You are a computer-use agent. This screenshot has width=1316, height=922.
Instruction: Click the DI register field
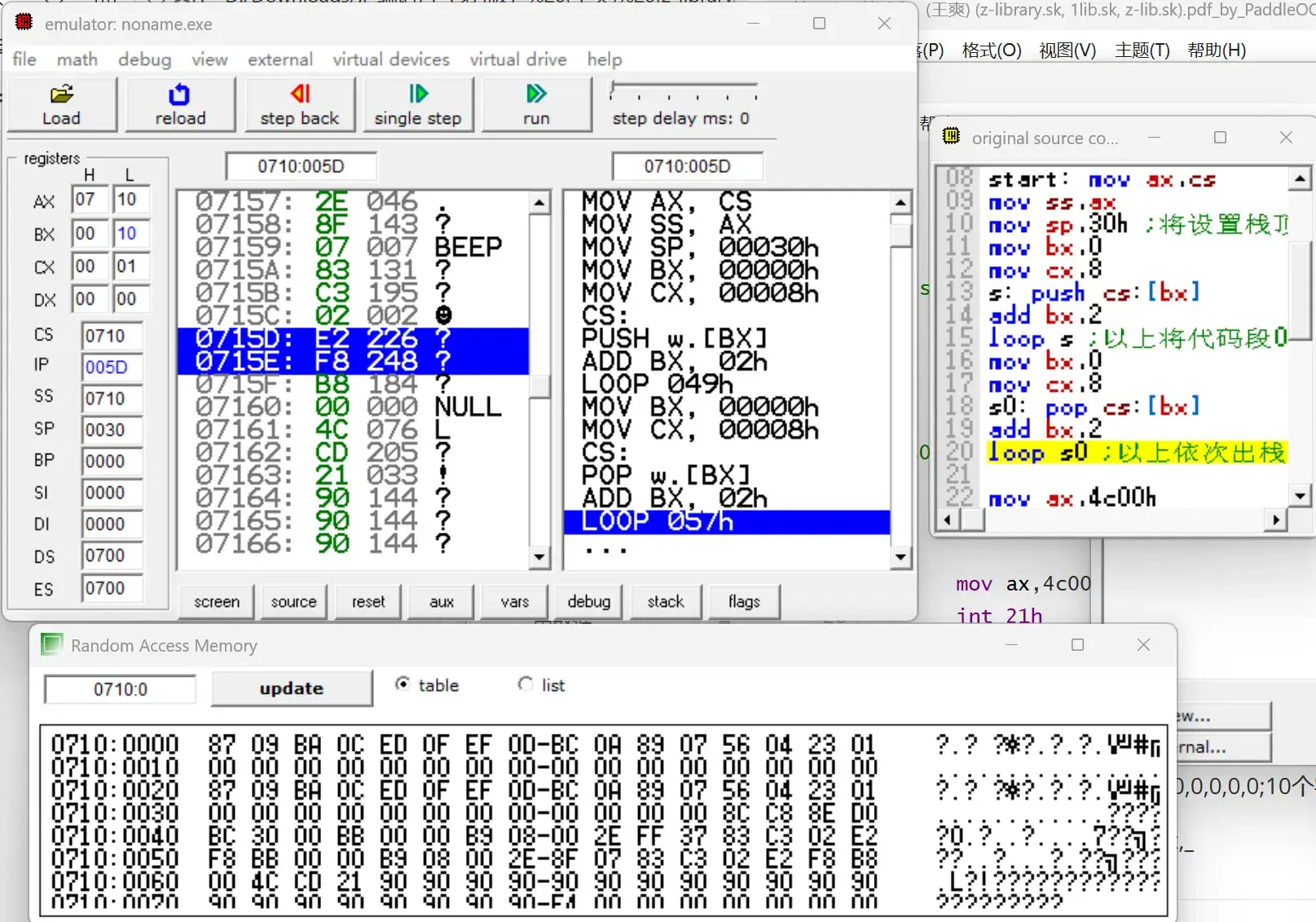tap(112, 525)
